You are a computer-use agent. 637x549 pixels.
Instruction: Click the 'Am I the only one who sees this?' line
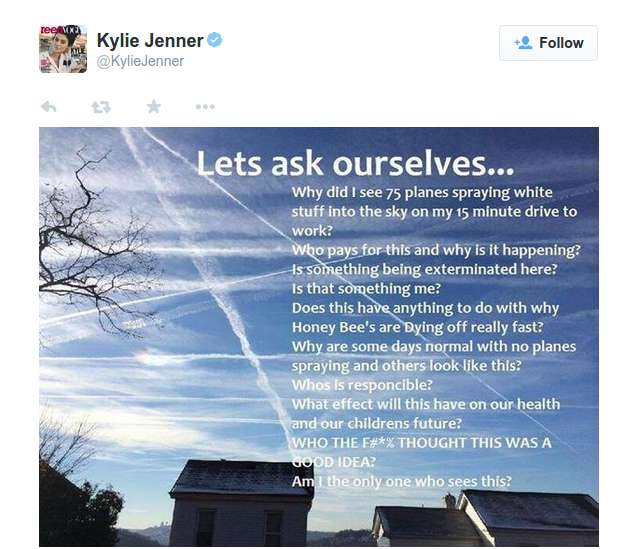401,481
